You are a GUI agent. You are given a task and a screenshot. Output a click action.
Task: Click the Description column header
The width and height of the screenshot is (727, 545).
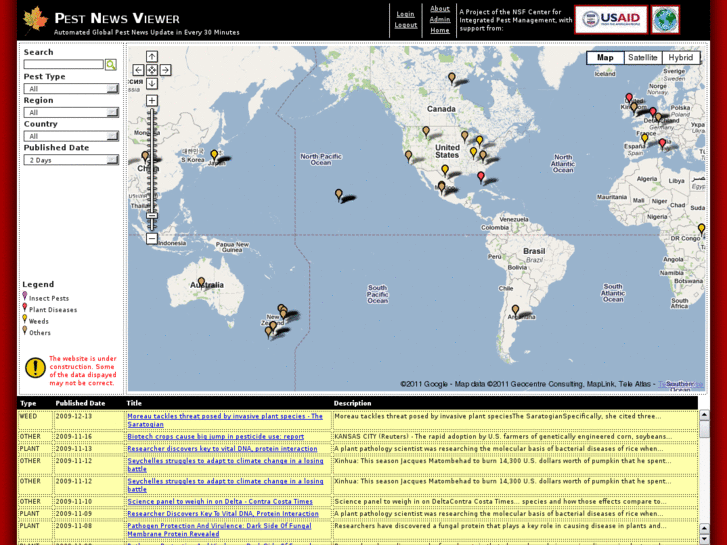pyautogui.click(x=352, y=403)
